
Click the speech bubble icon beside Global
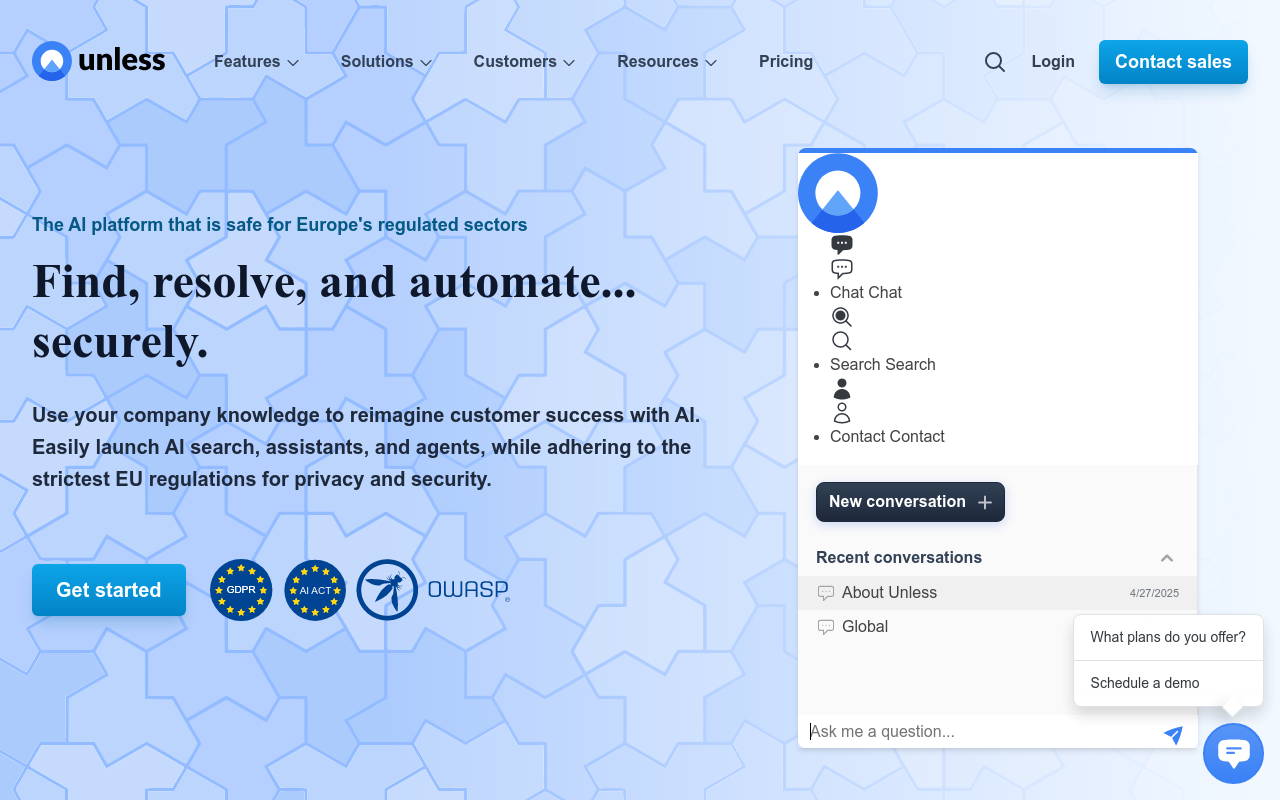pyautogui.click(x=826, y=627)
